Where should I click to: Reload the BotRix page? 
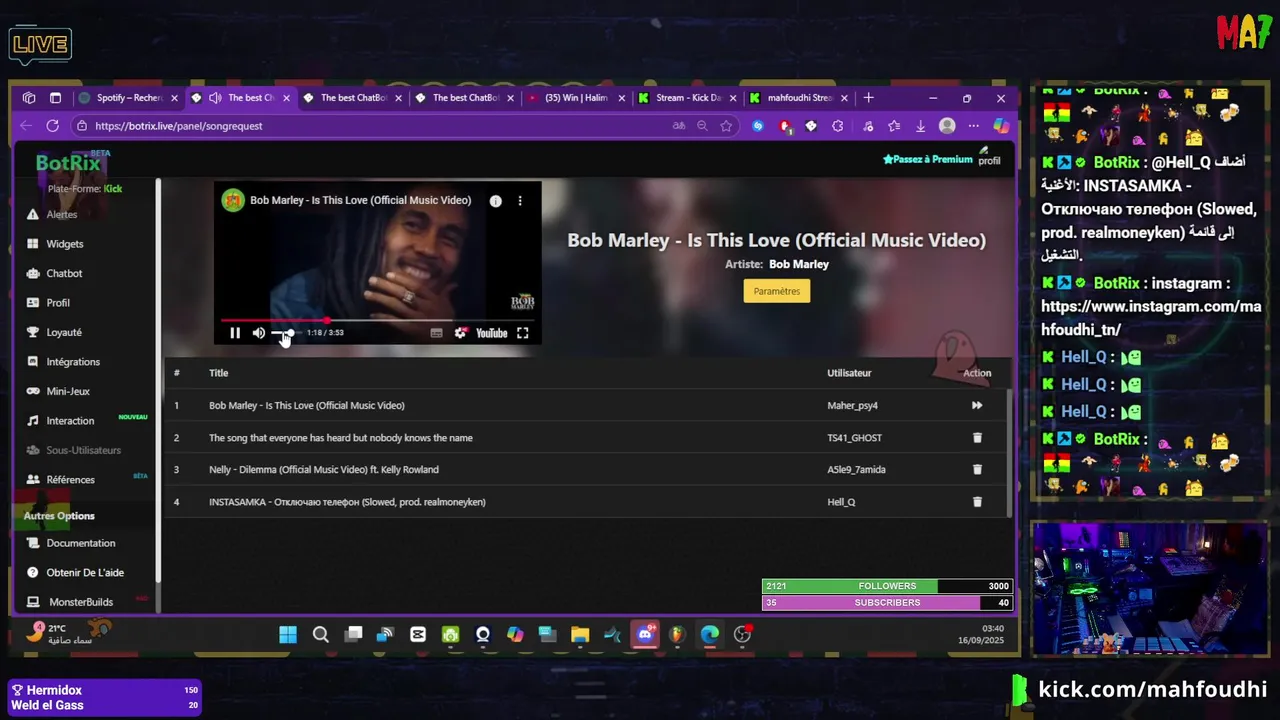tap(52, 126)
